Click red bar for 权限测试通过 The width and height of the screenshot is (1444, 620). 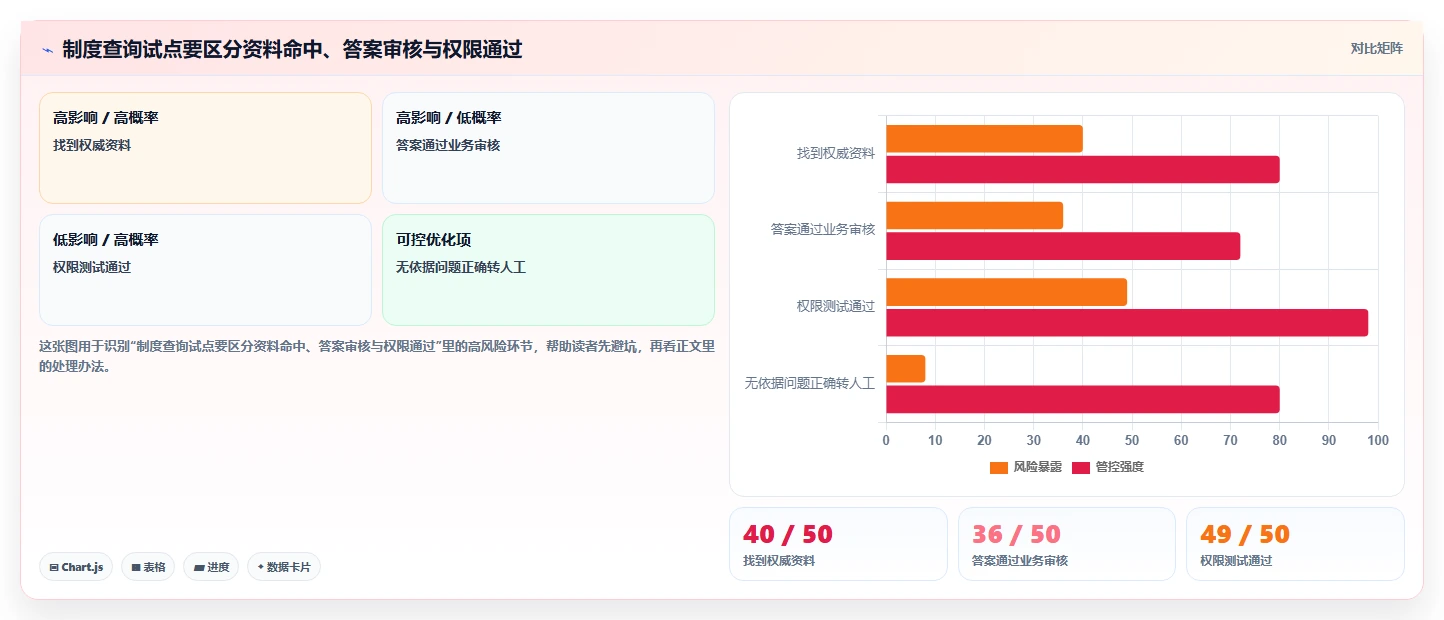click(x=1127, y=323)
